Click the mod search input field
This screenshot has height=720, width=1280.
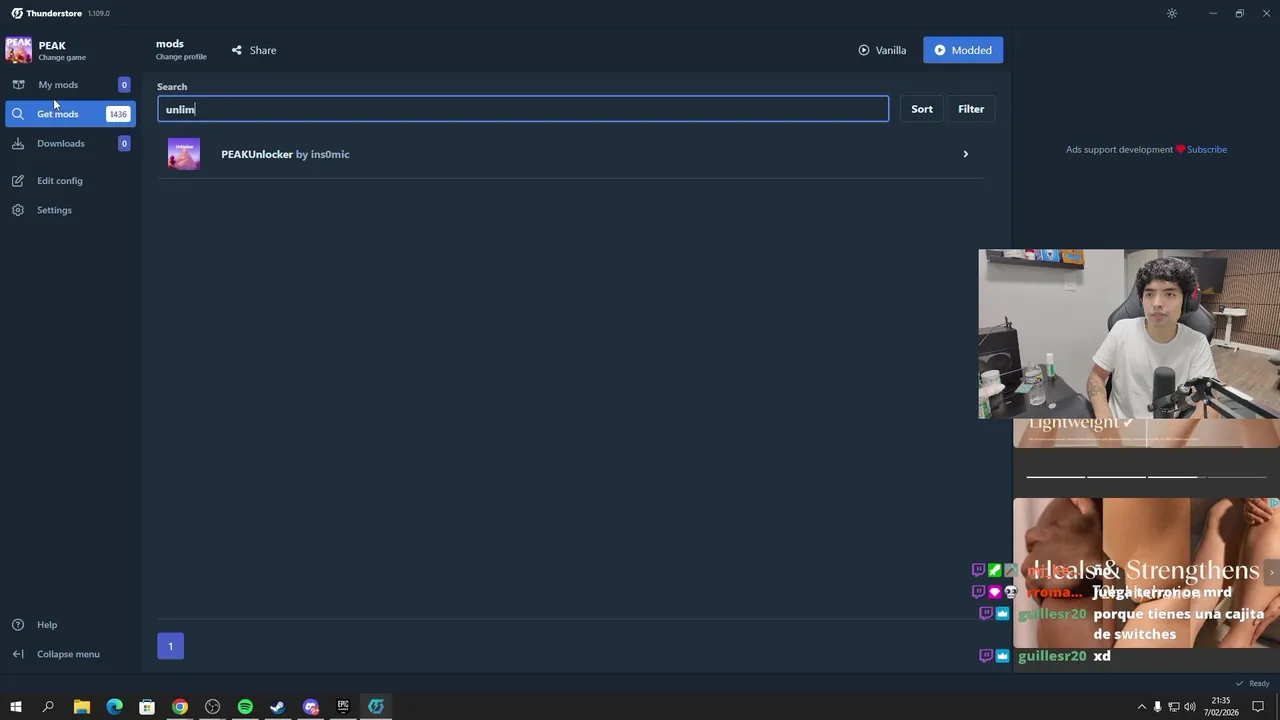(522, 109)
